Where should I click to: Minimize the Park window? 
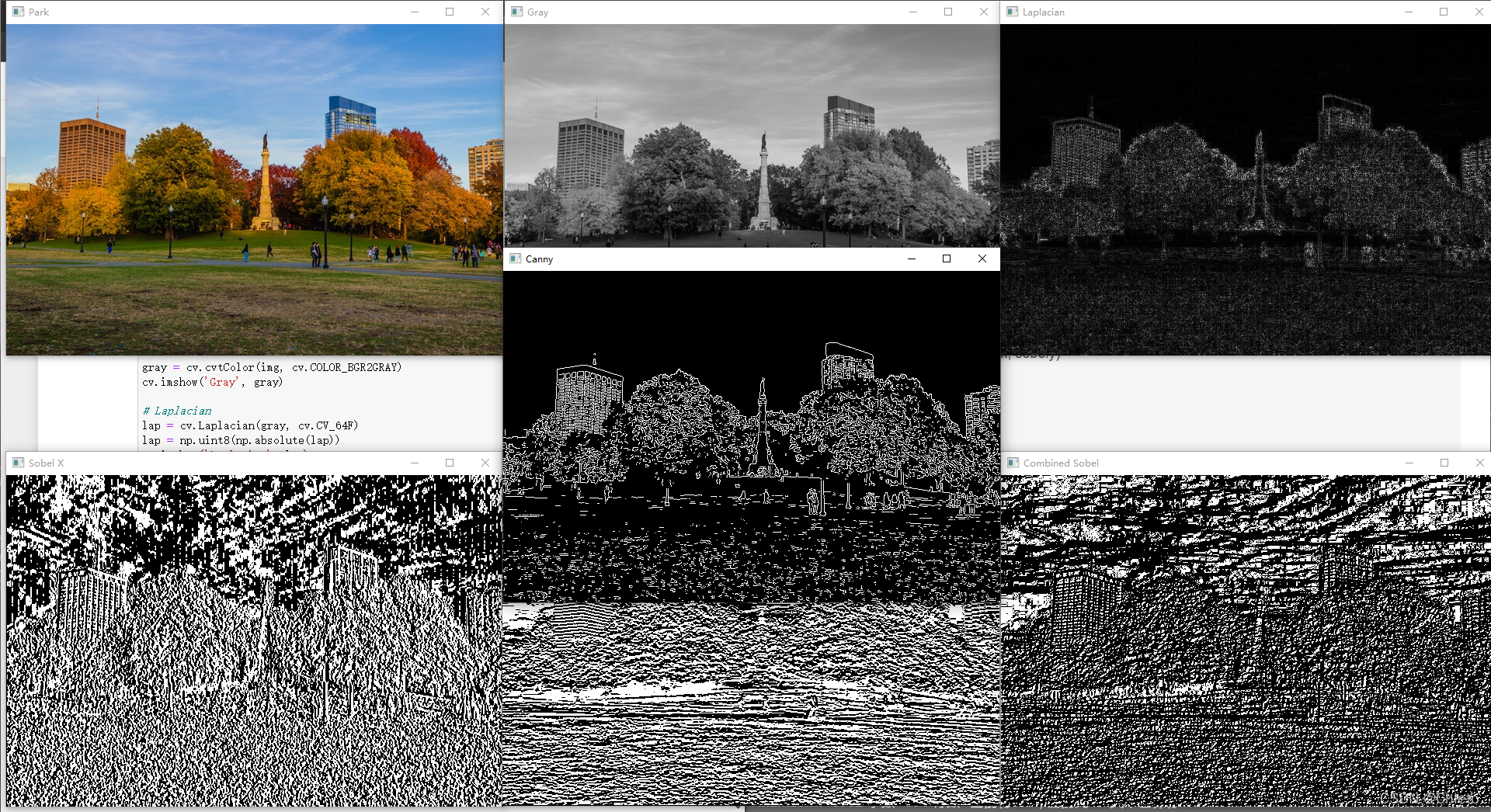pos(415,12)
